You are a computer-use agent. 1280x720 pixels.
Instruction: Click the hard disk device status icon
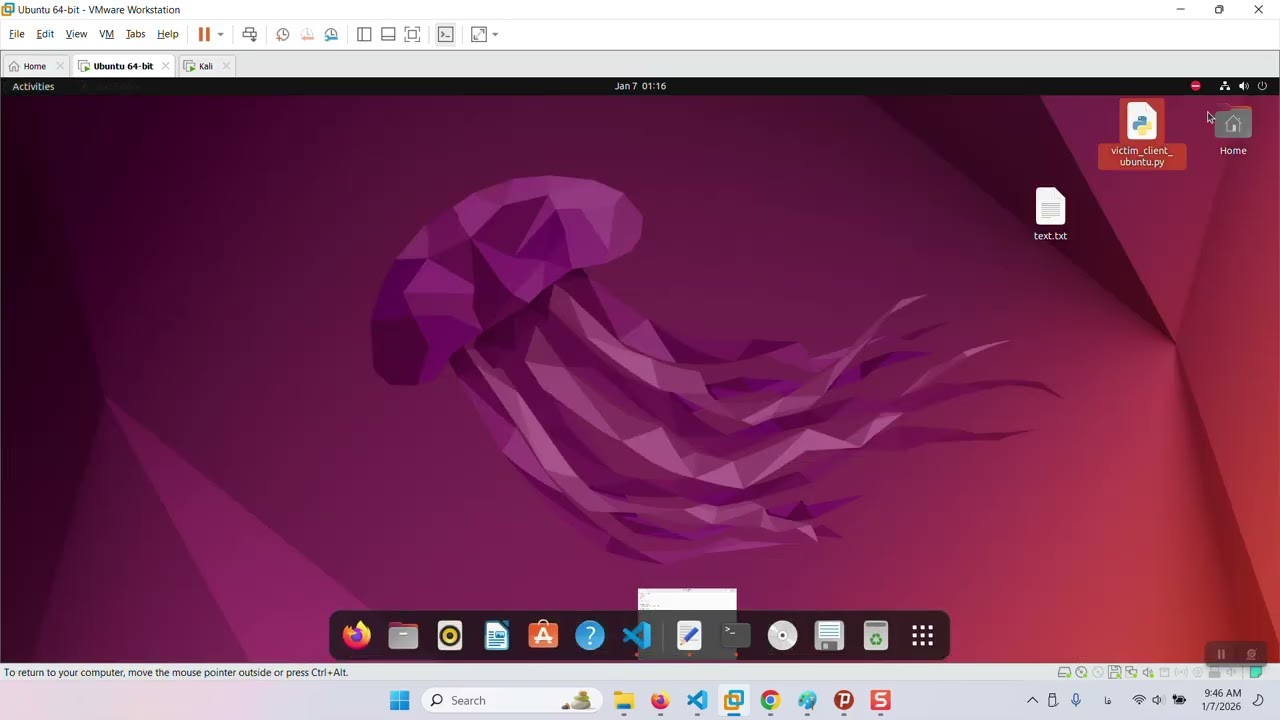(1064, 672)
